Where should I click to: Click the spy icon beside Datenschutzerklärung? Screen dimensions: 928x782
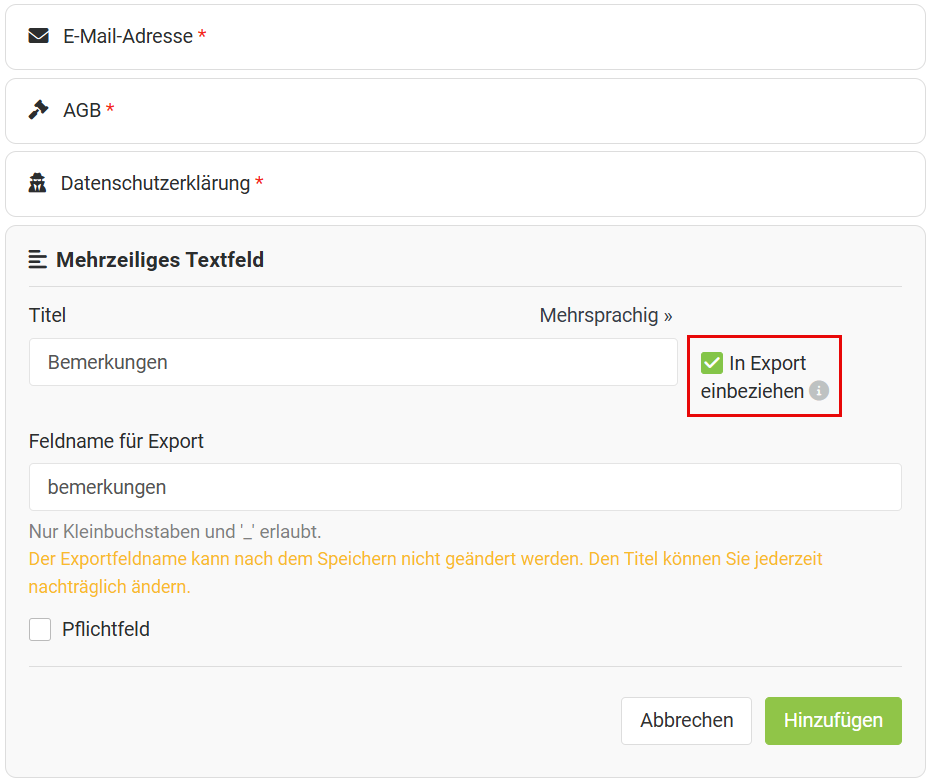click(x=38, y=183)
